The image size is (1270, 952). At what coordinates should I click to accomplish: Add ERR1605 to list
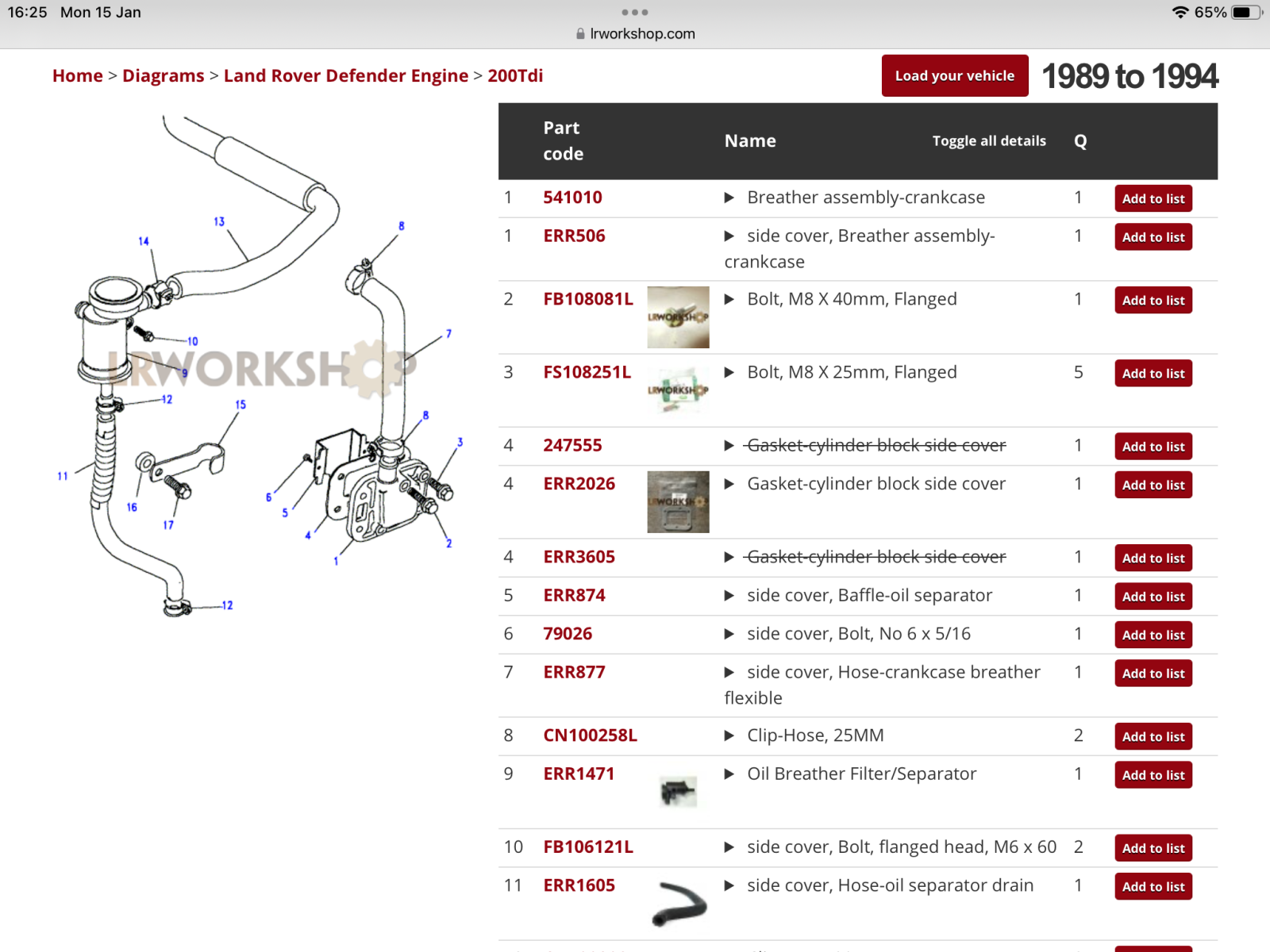1153,887
